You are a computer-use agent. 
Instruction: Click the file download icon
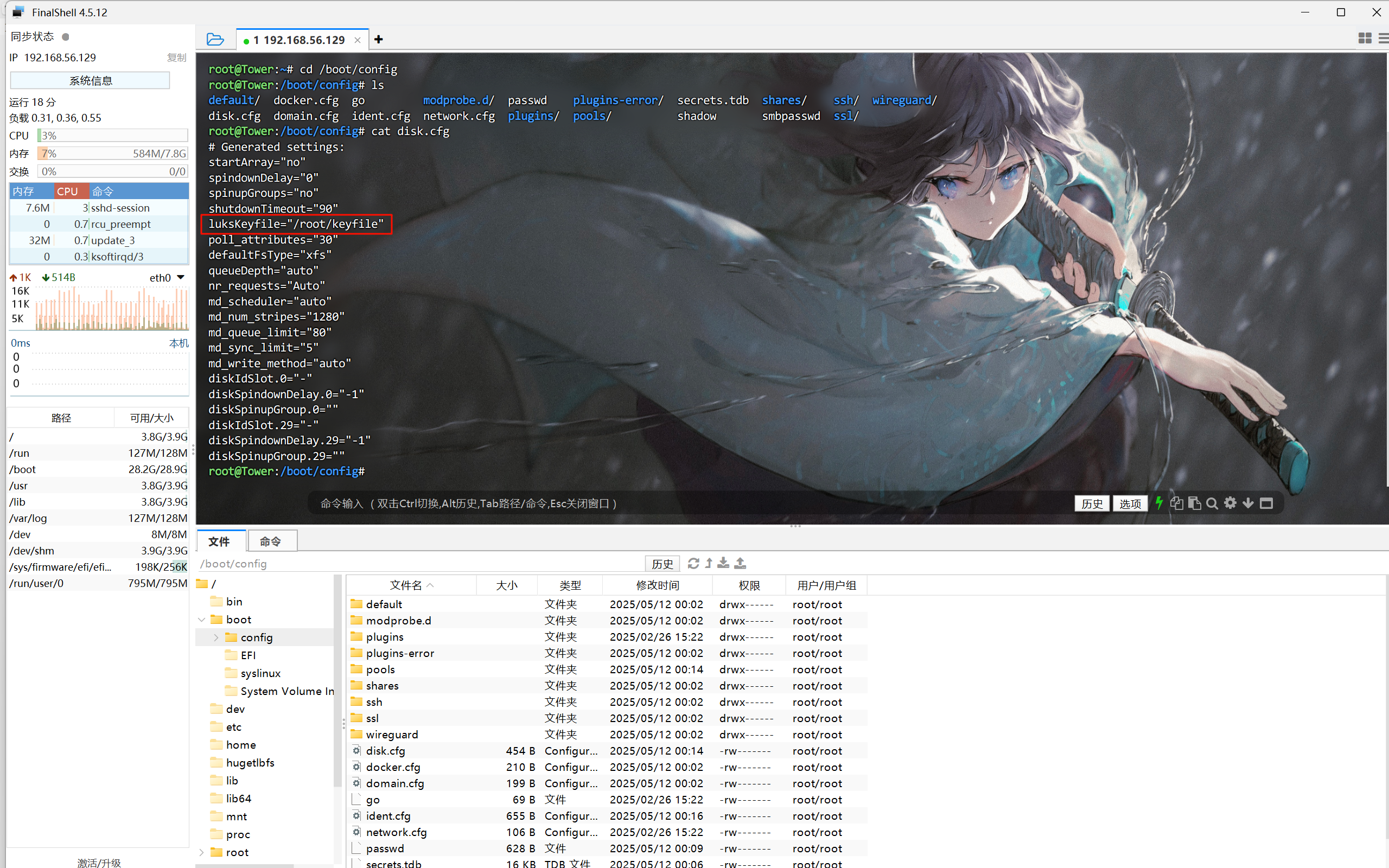tap(723, 563)
